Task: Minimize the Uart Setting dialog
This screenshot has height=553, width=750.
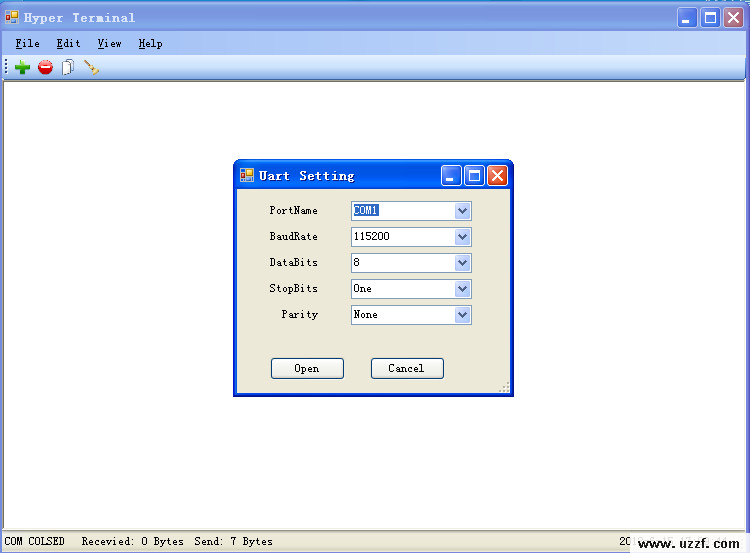Action: tap(451, 176)
